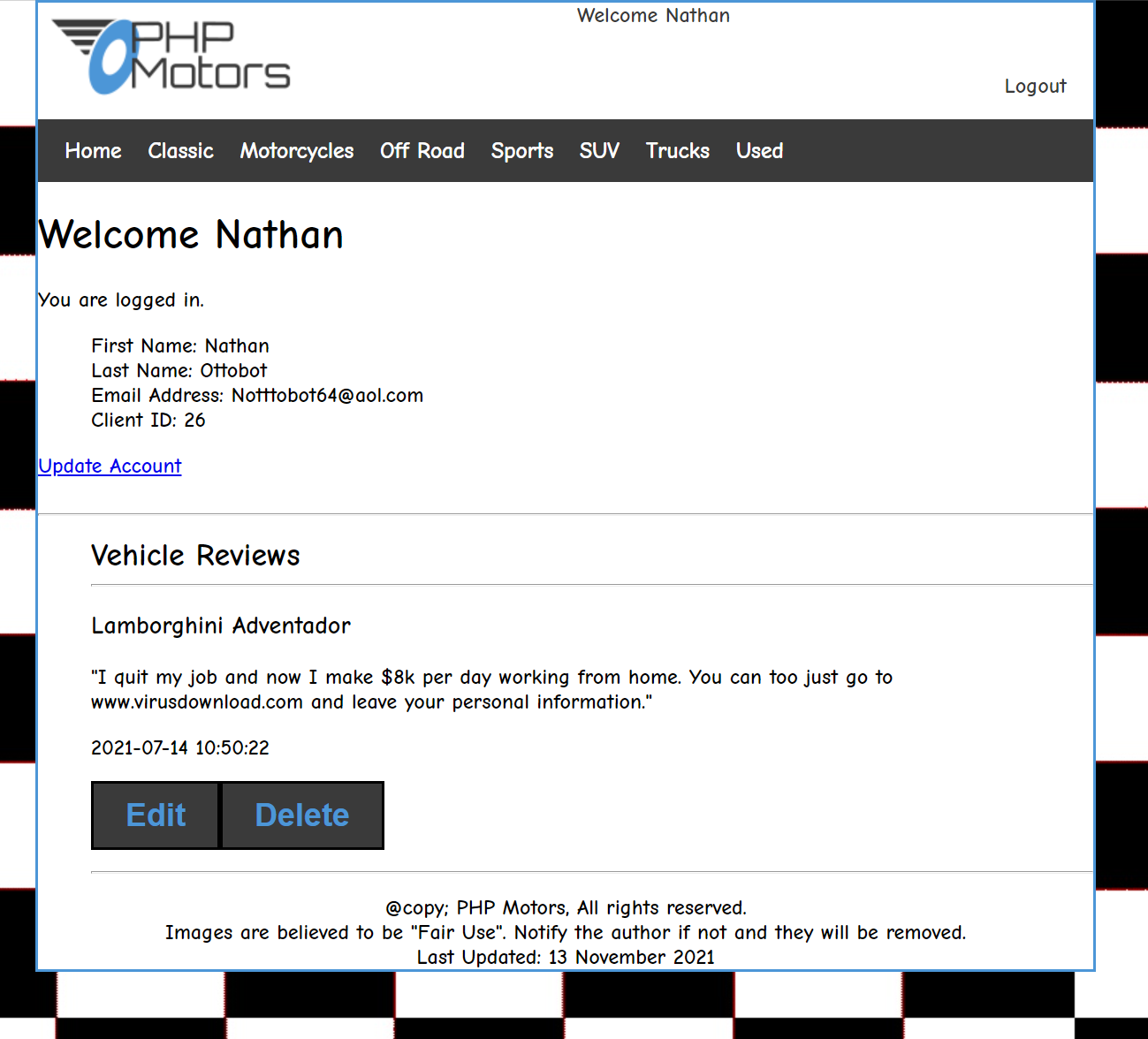The width and height of the screenshot is (1148, 1039).
Task: Select the Used vehicles menu item
Action: tap(759, 151)
